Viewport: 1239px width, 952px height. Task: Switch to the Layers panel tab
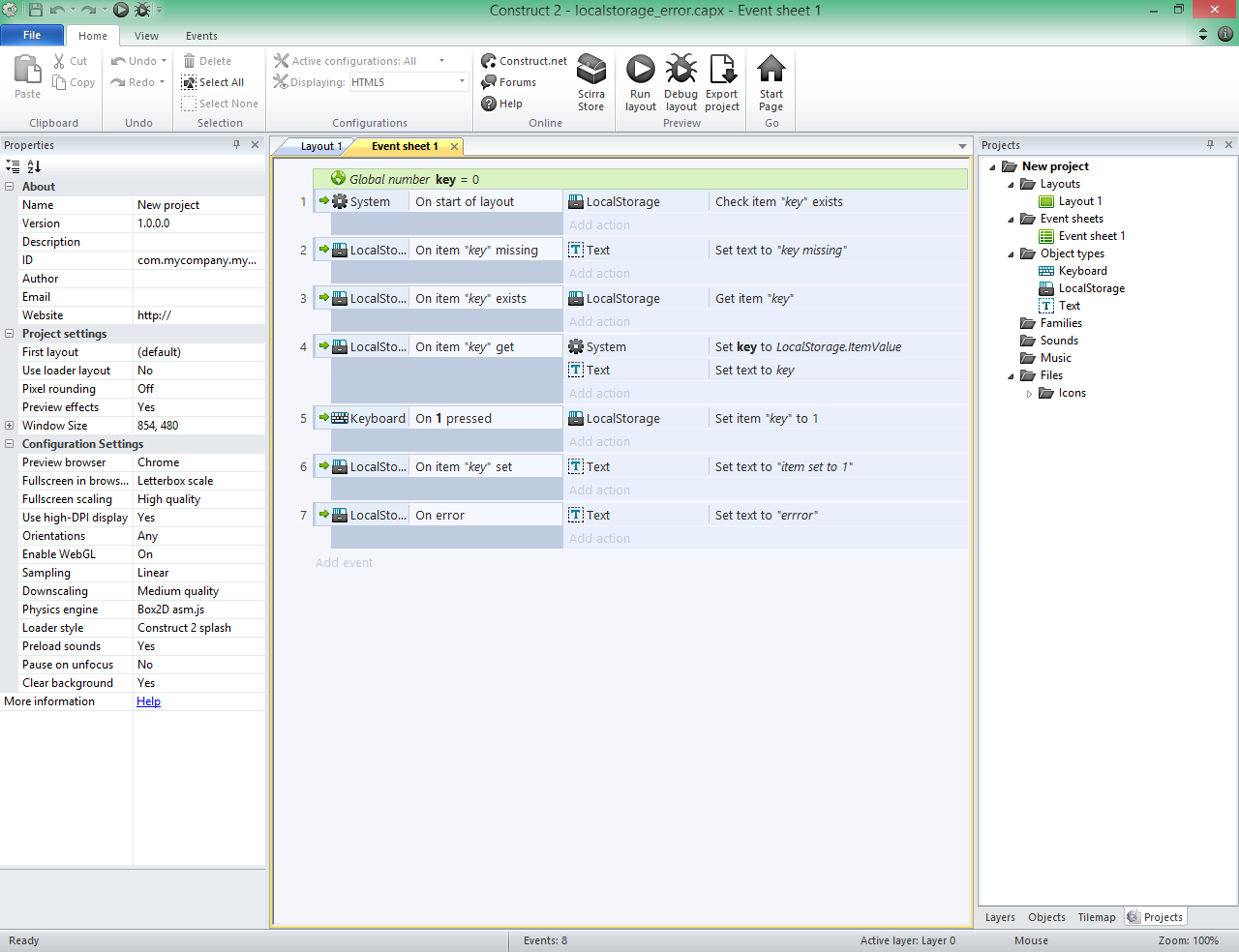[1000, 917]
